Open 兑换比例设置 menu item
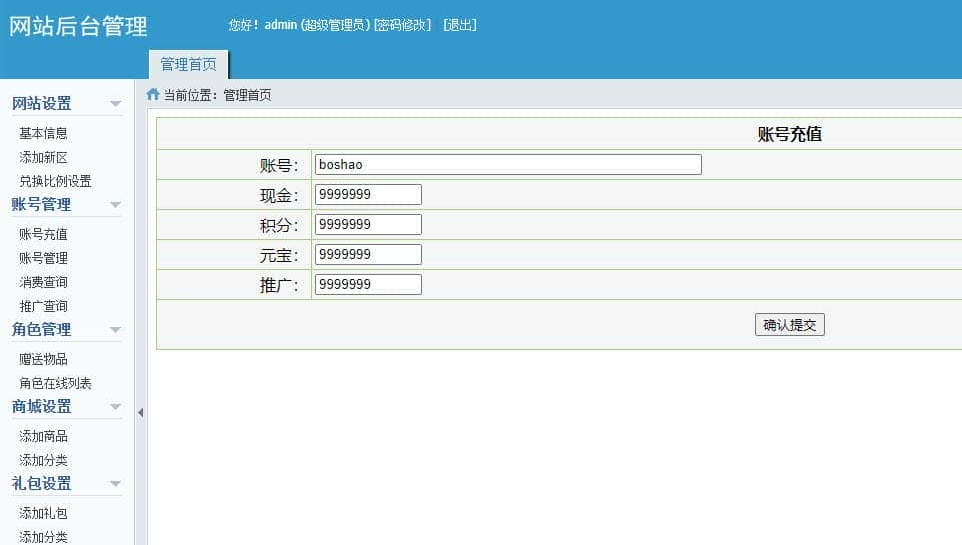The width and height of the screenshot is (962, 545). pos(55,181)
